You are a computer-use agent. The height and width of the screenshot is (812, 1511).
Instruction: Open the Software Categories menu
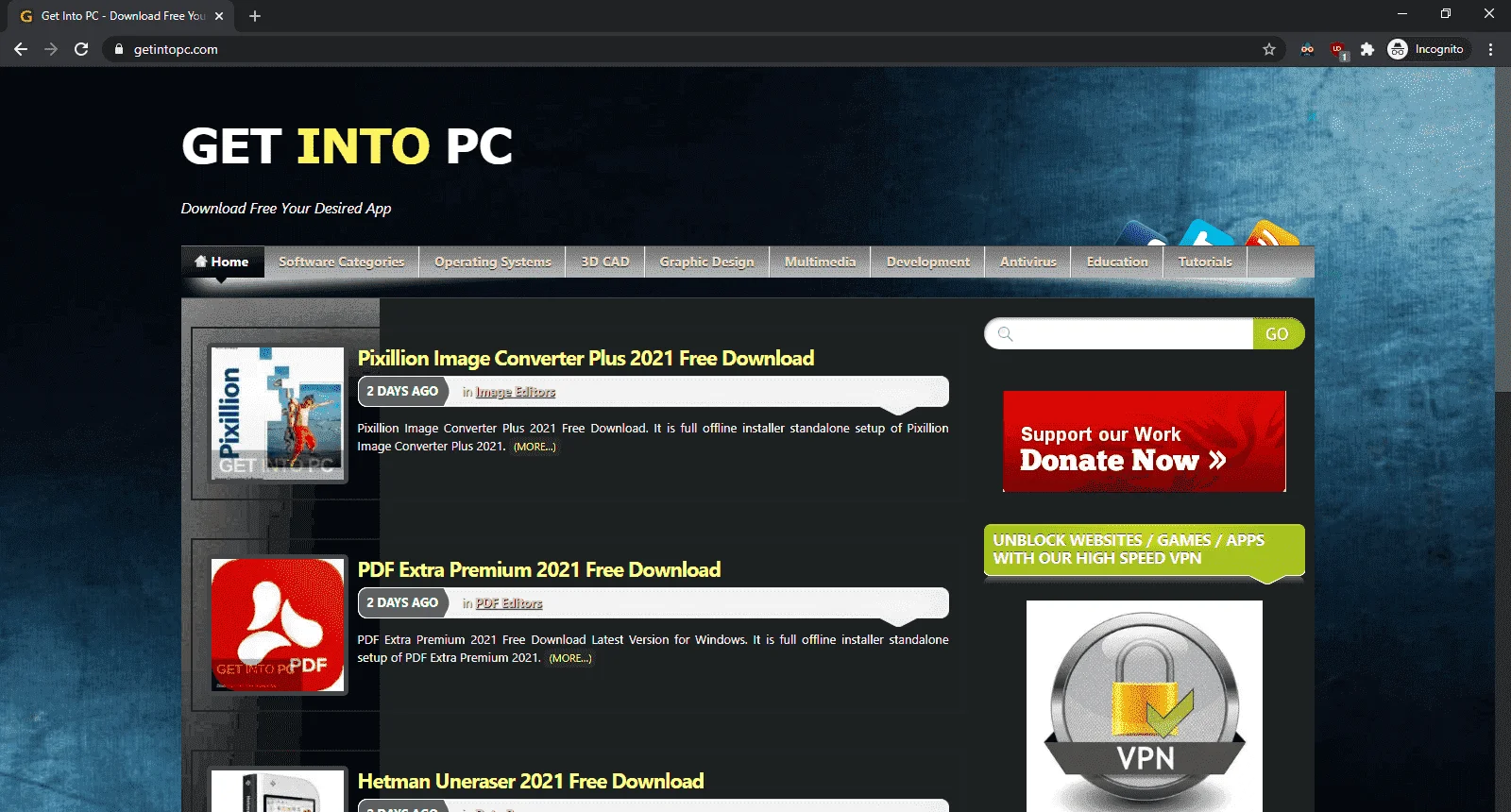(x=341, y=262)
